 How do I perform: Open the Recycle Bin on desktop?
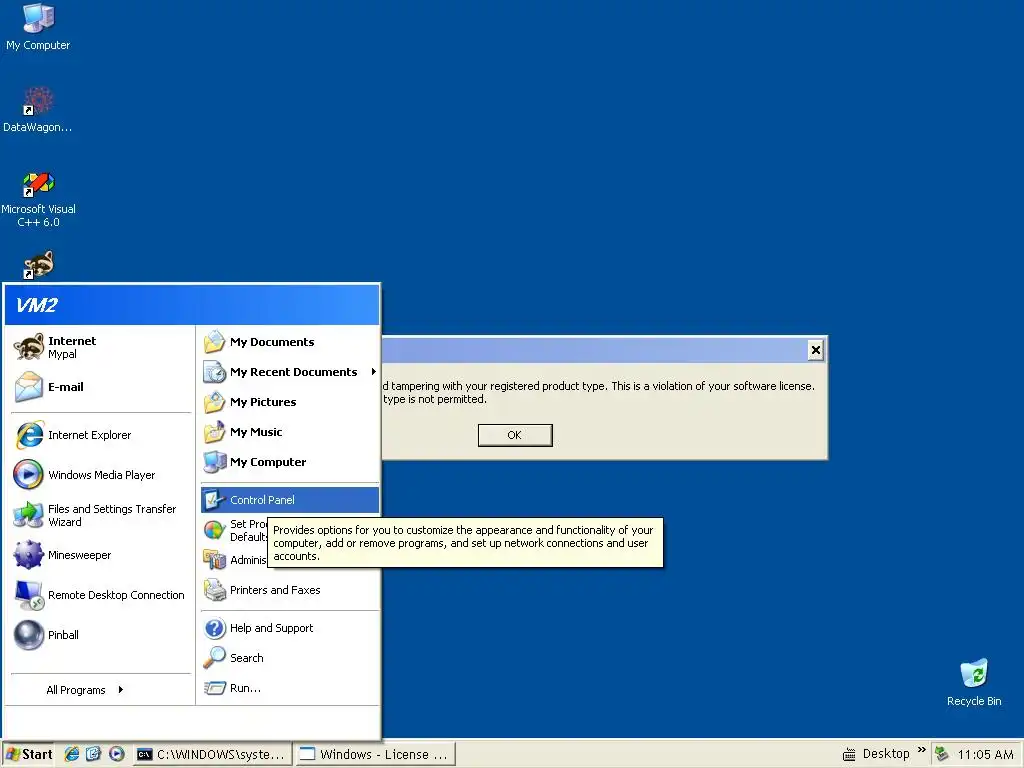click(974, 682)
